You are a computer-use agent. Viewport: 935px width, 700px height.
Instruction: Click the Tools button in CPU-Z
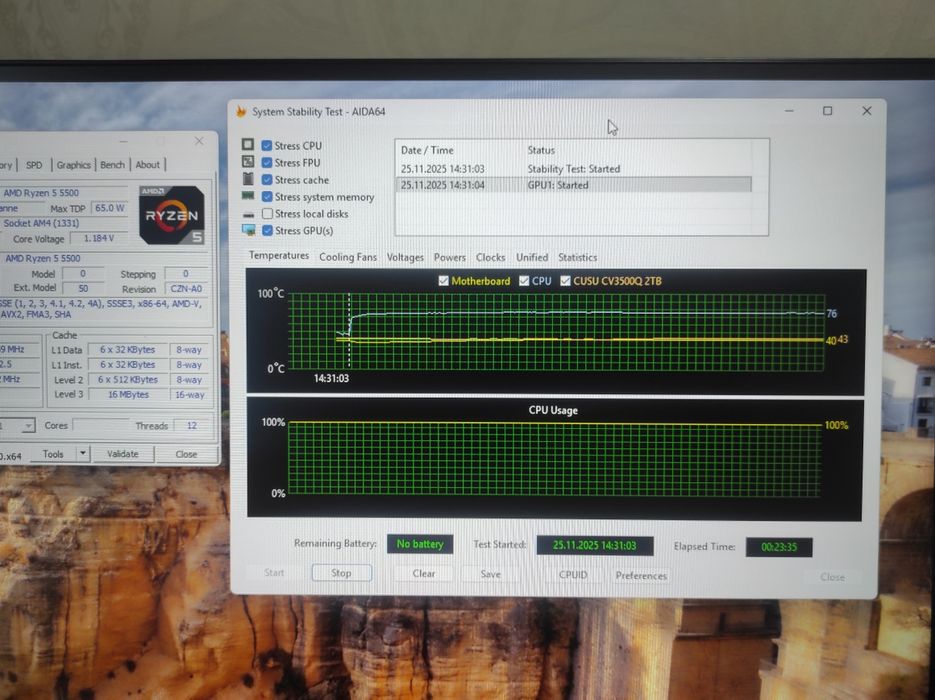(53, 454)
